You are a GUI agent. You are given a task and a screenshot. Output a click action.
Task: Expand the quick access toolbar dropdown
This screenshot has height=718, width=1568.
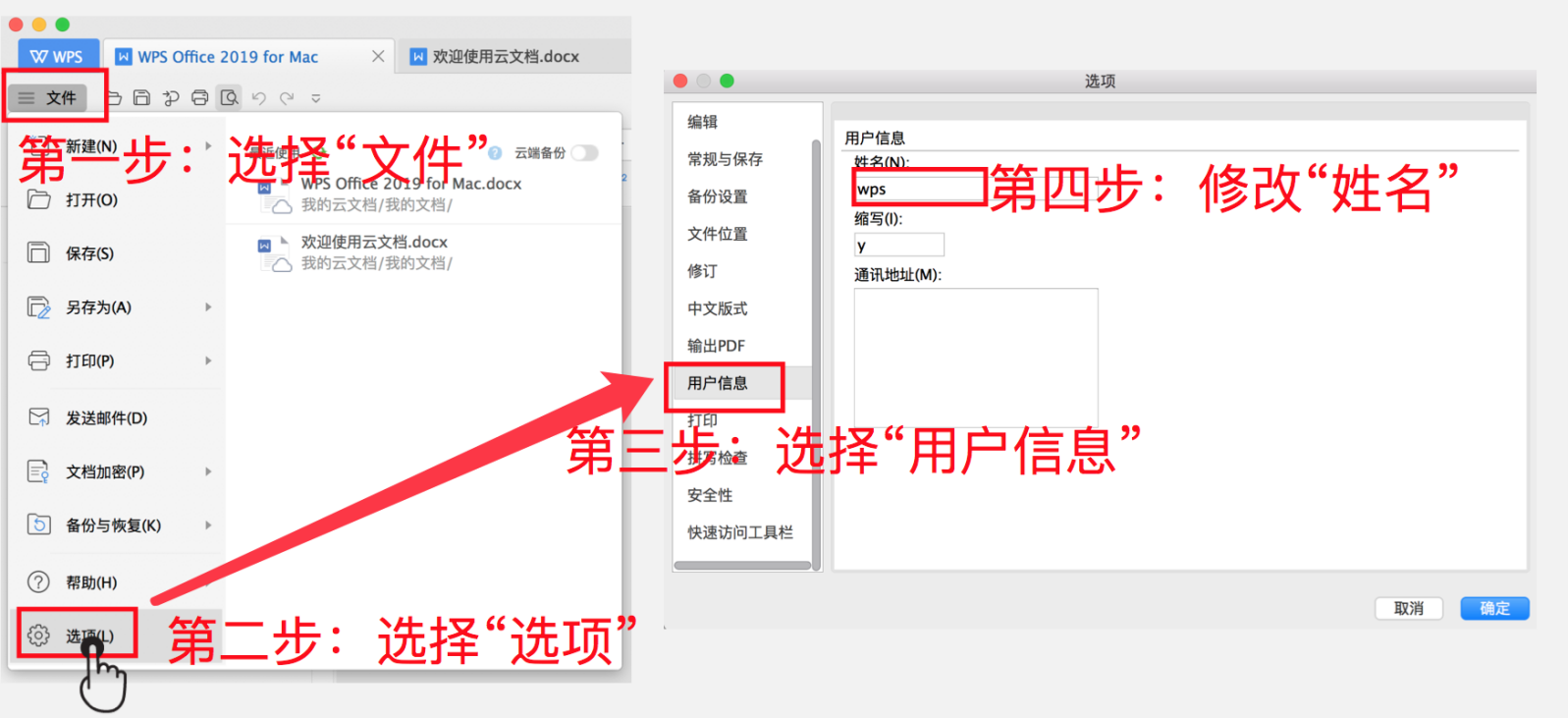(316, 98)
